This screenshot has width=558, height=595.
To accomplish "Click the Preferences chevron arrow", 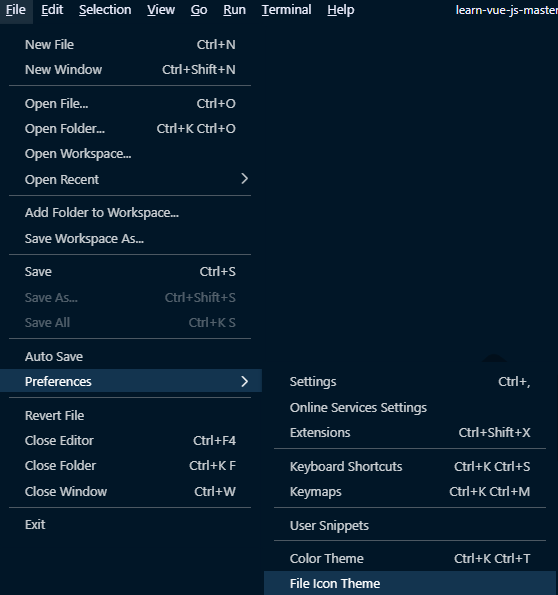I will tap(244, 381).
